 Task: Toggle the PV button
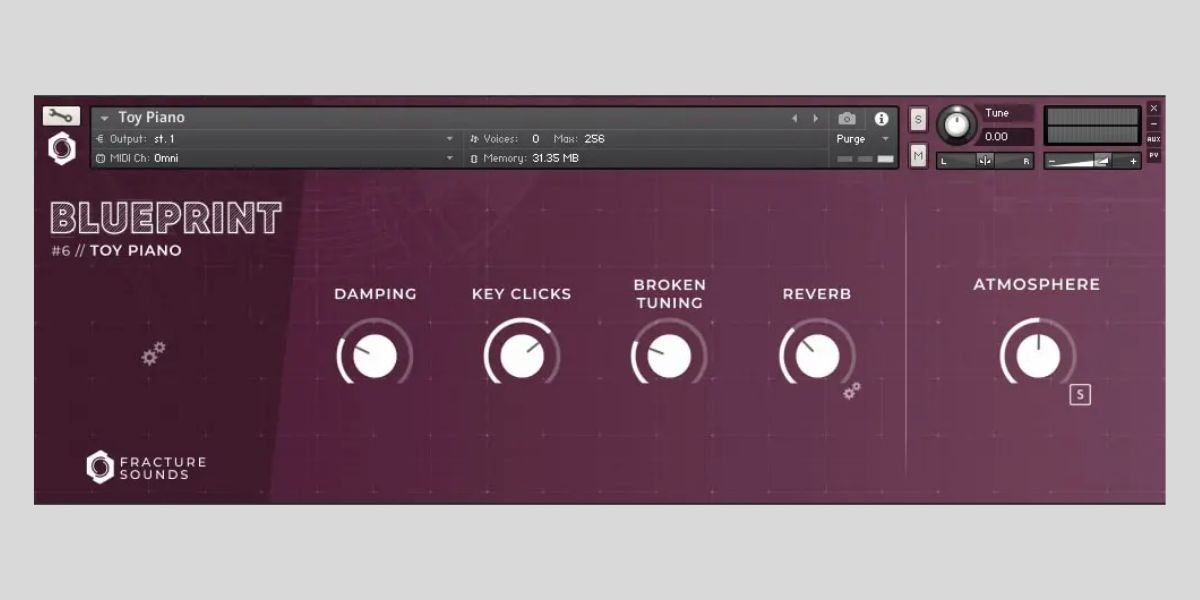[x=1154, y=156]
